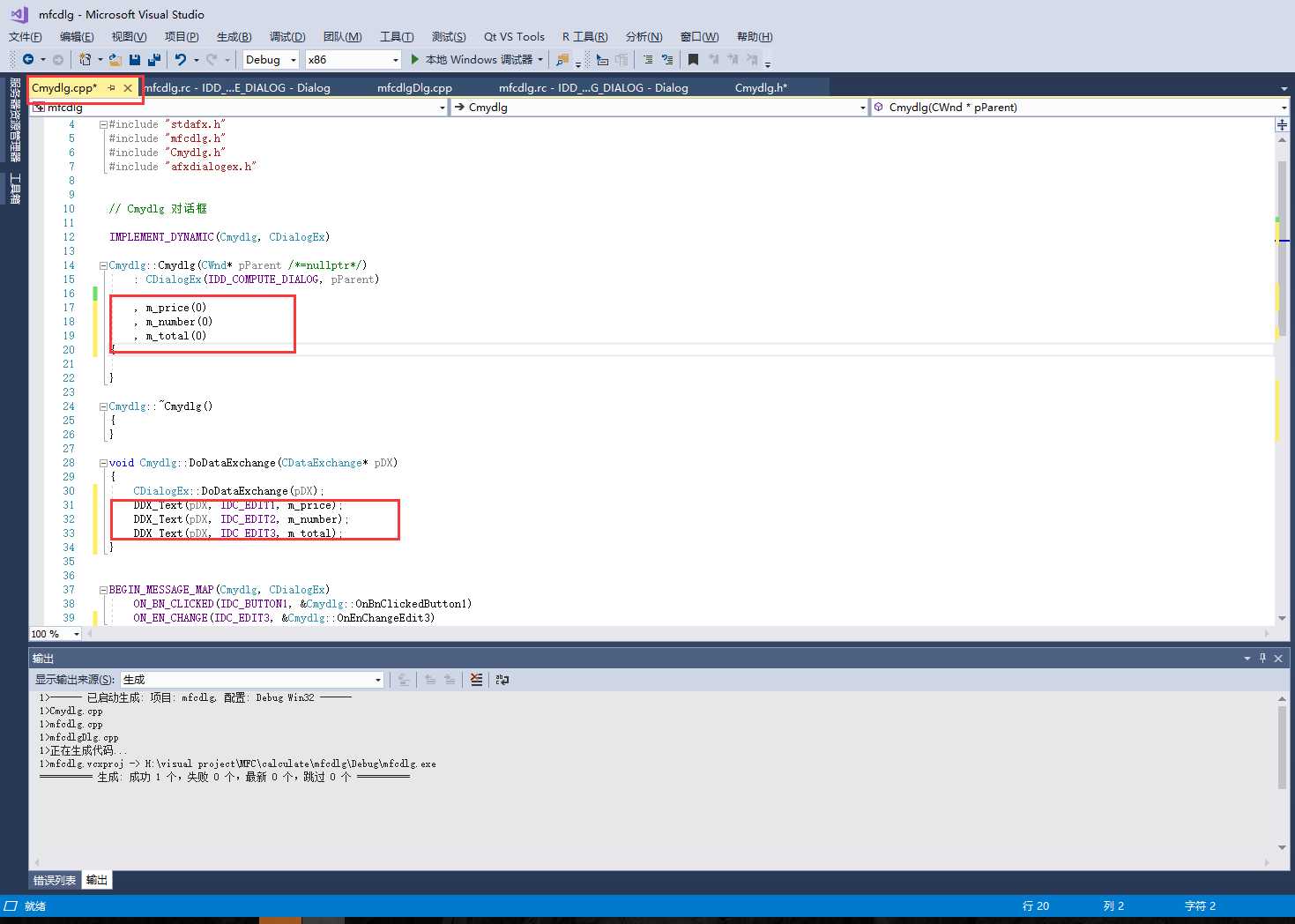This screenshot has width=1295, height=924.
Task: Open the 编辑(E) menu
Action: 77,37
